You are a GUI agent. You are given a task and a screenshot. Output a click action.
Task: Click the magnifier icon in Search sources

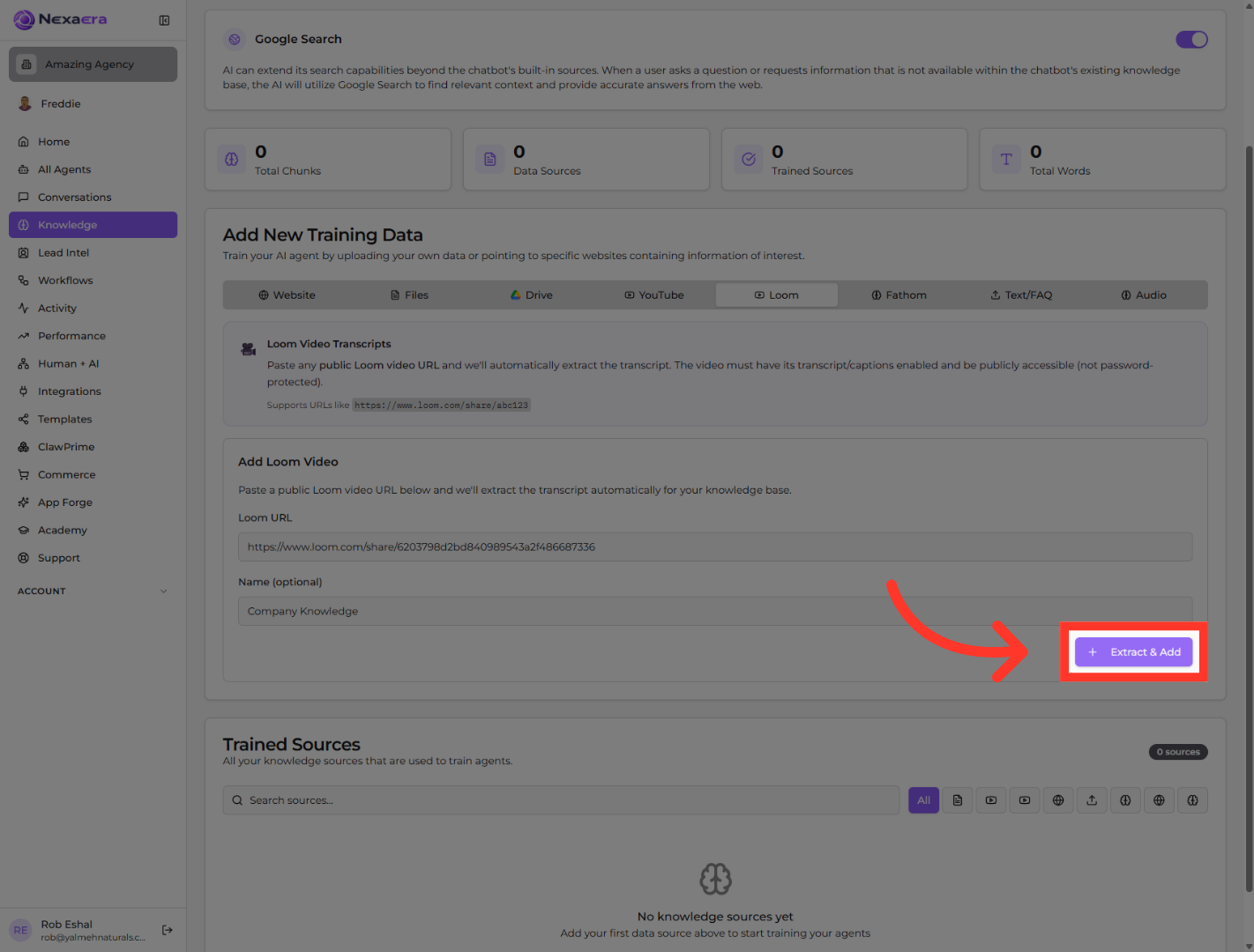pos(237,800)
